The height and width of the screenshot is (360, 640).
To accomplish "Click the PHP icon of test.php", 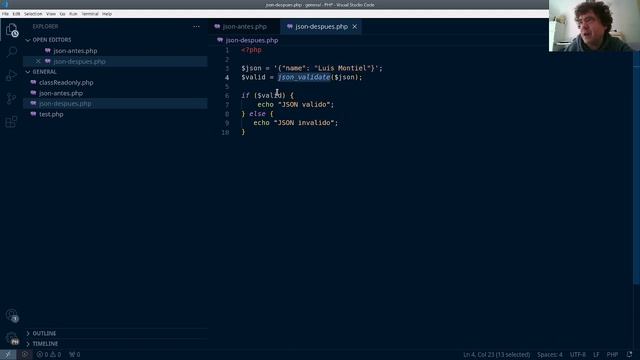I will tap(33, 114).
